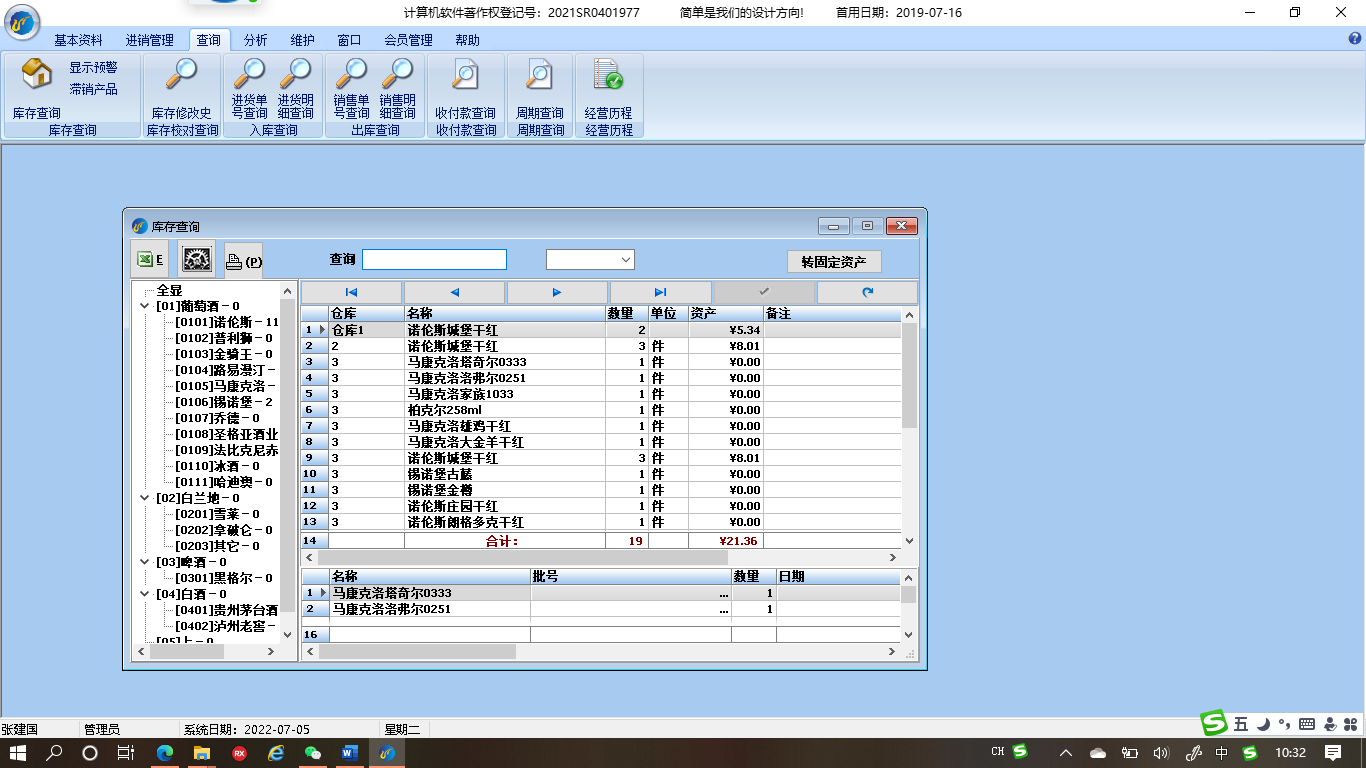
Task: Open 进货单号查询 in ribbon
Action: pos(249,75)
